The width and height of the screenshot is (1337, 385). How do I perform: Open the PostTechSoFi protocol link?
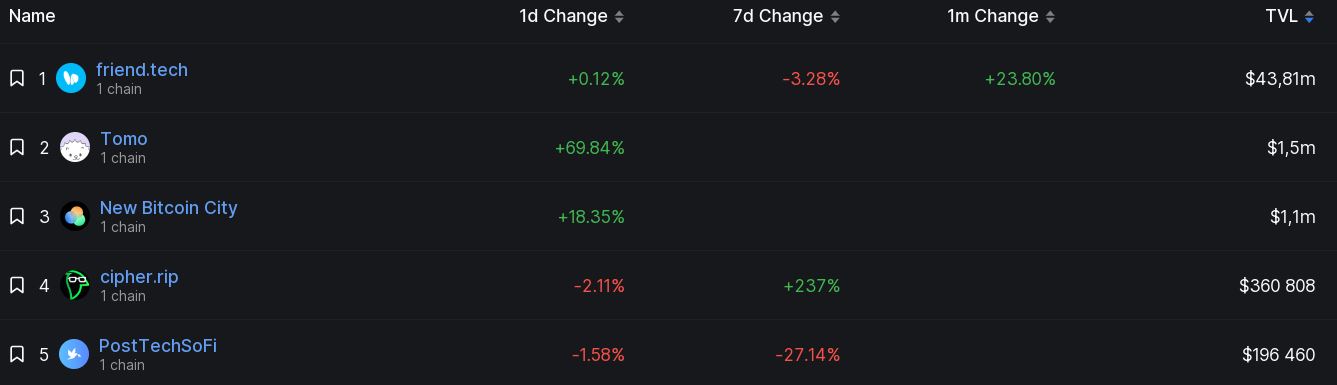click(158, 346)
